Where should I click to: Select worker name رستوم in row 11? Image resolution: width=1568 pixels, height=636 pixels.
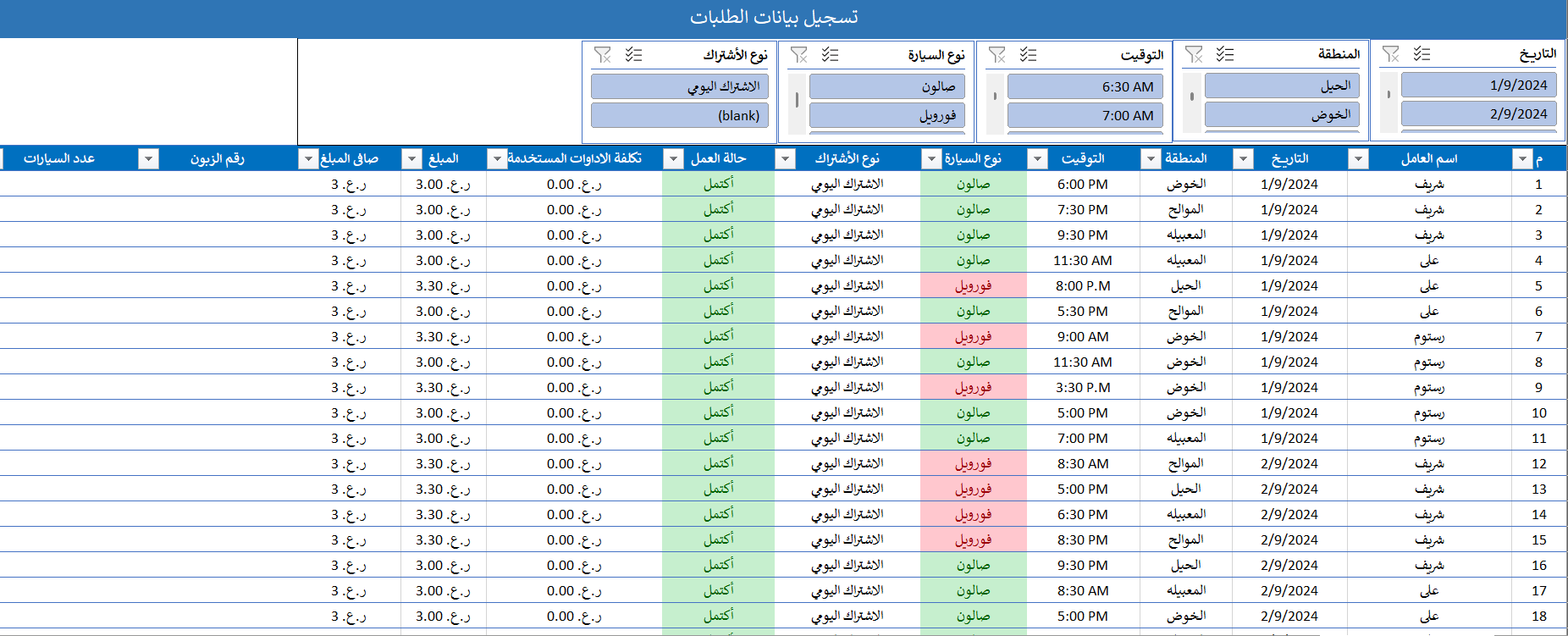click(1429, 439)
